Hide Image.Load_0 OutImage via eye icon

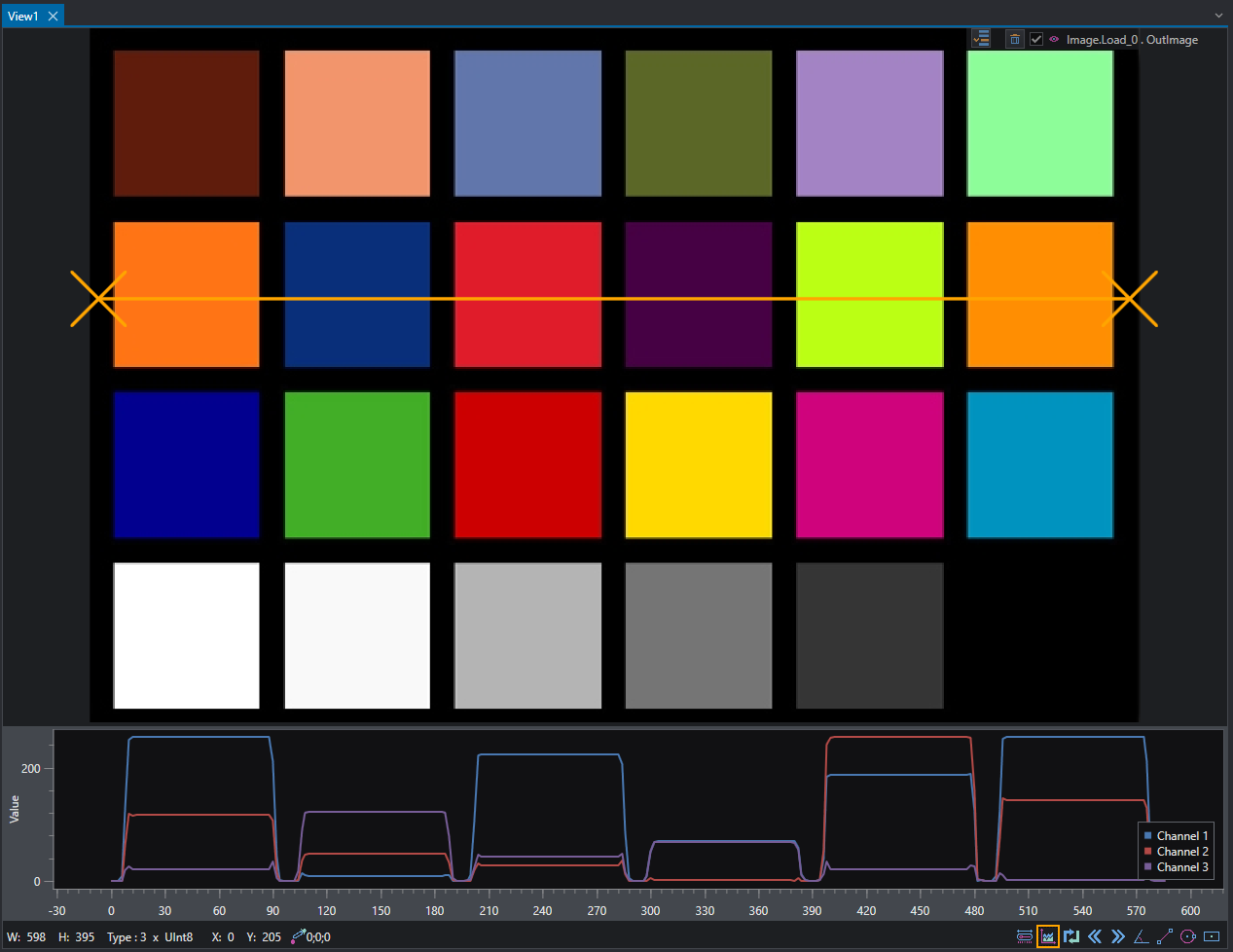1054,39
